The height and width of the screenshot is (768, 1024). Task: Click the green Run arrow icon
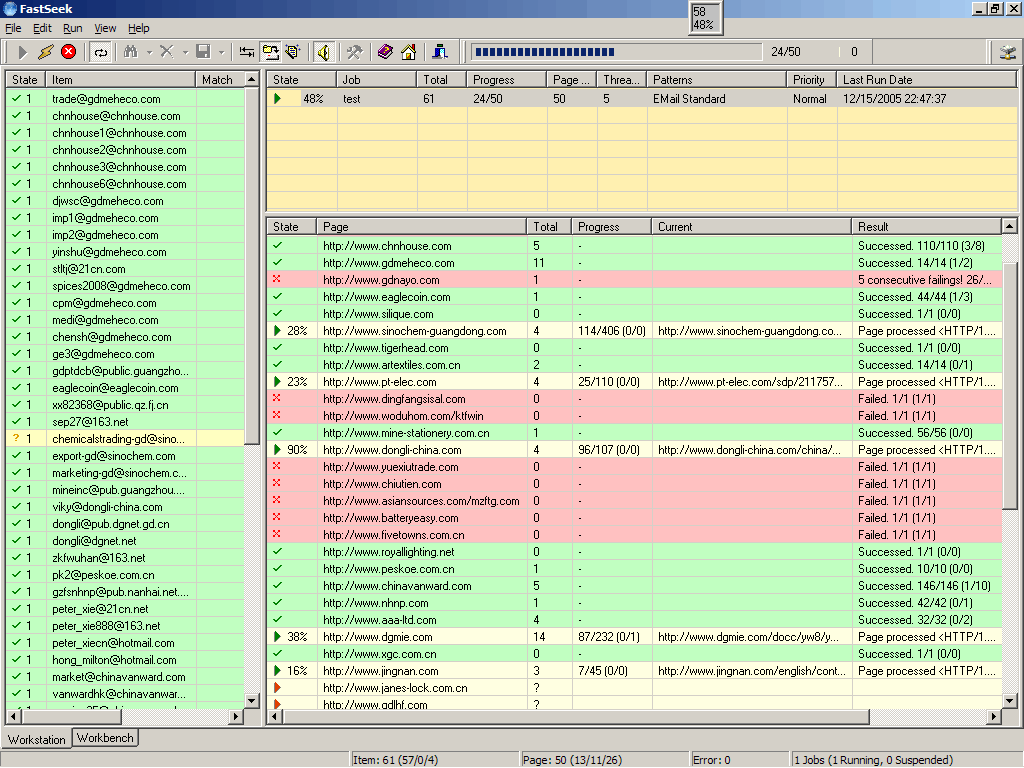tap(21, 51)
